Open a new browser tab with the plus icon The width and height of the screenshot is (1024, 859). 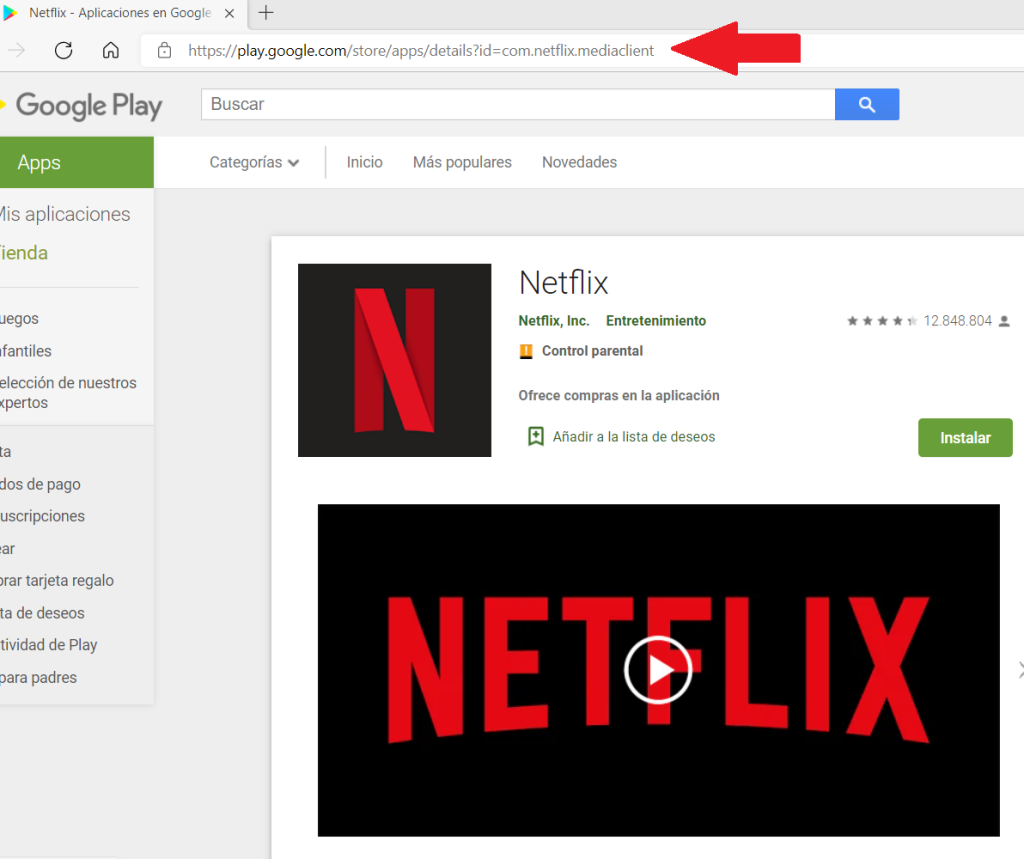click(264, 14)
